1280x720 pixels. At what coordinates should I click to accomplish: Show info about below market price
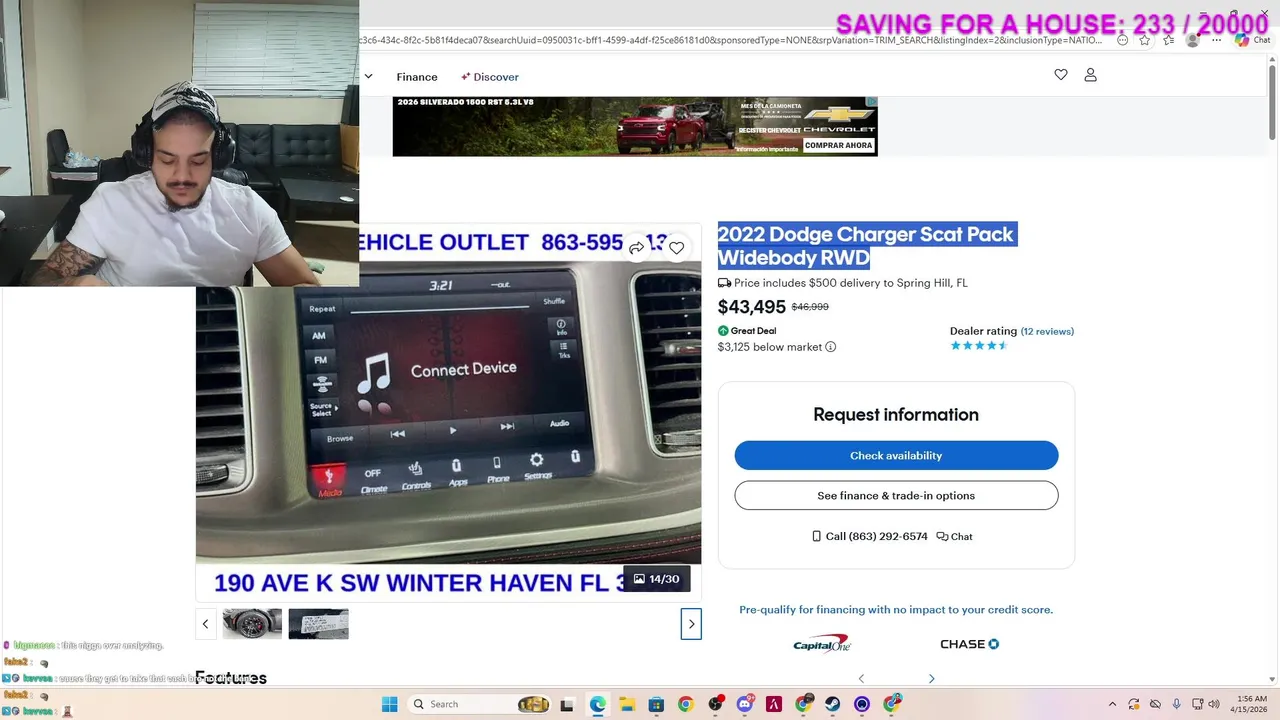(830, 347)
